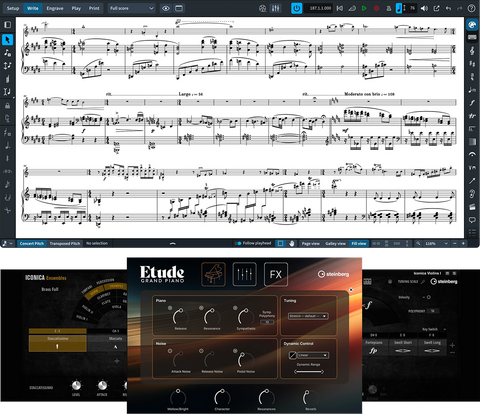
Task: Open the mixer sliders page in Etude
Action: click(245, 274)
